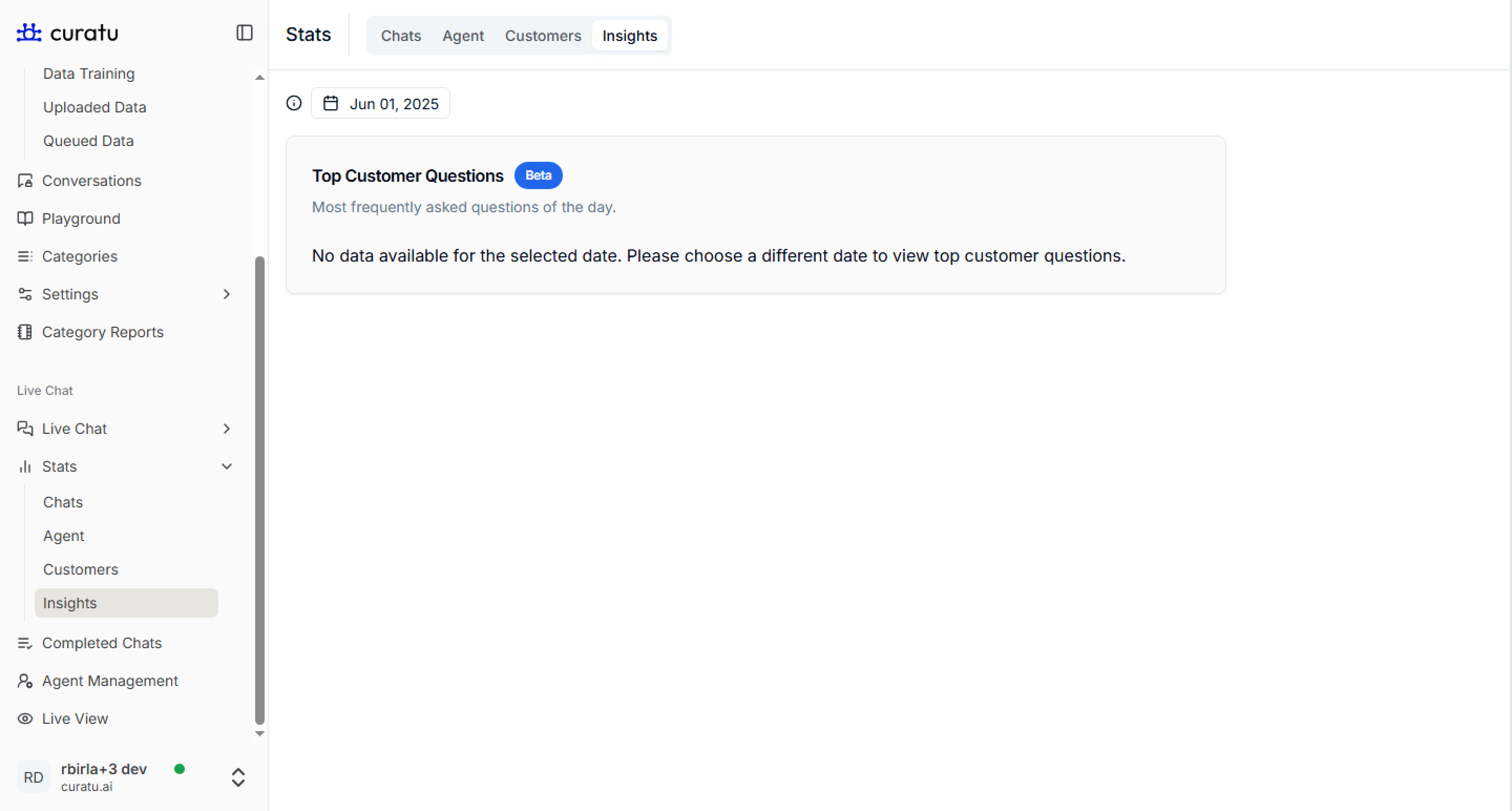Switch to the Customers tab
The width and height of the screenshot is (1512, 811).
pos(543,36)
